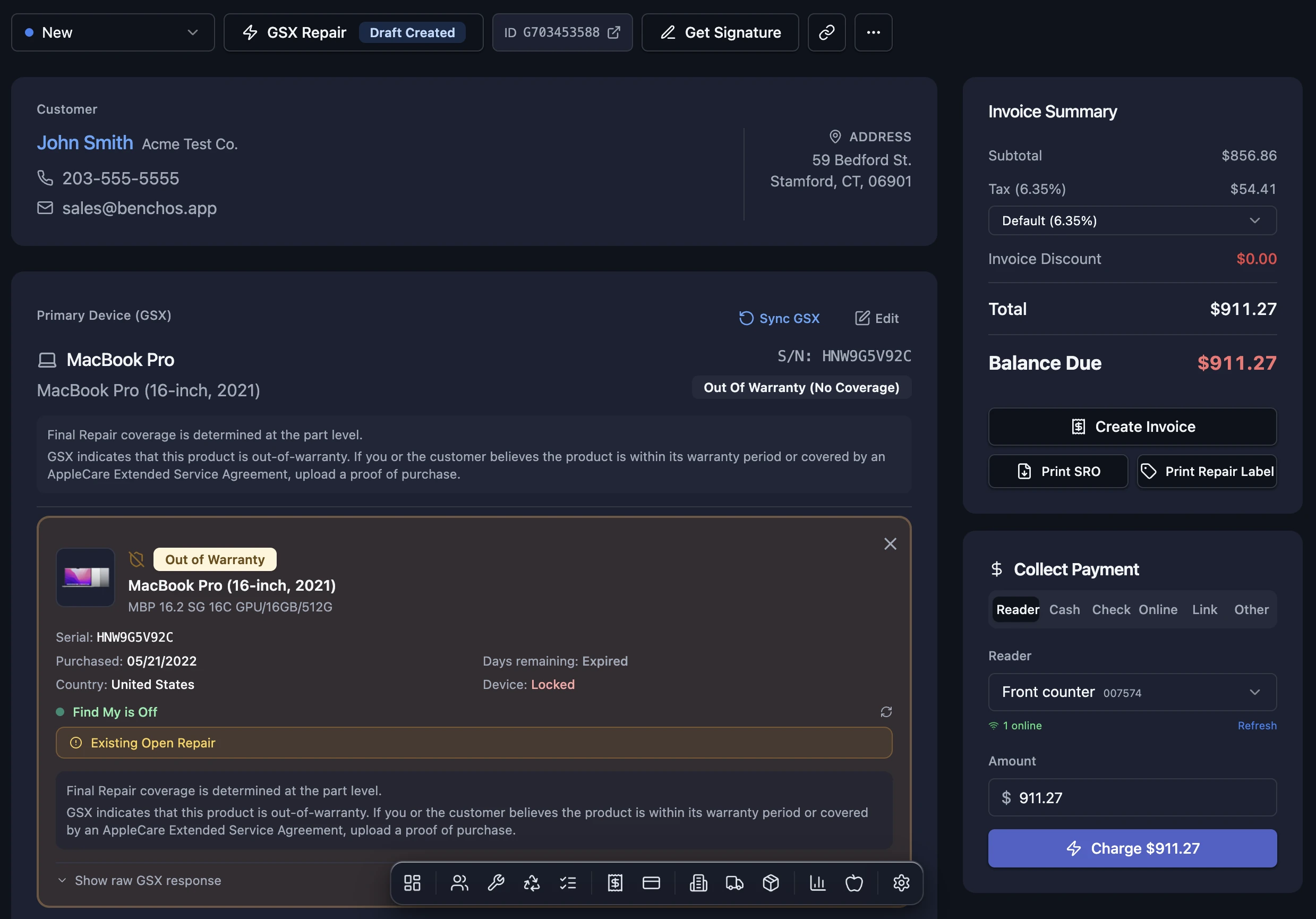Open the dashboard grid icon in dock

[412, 883]
